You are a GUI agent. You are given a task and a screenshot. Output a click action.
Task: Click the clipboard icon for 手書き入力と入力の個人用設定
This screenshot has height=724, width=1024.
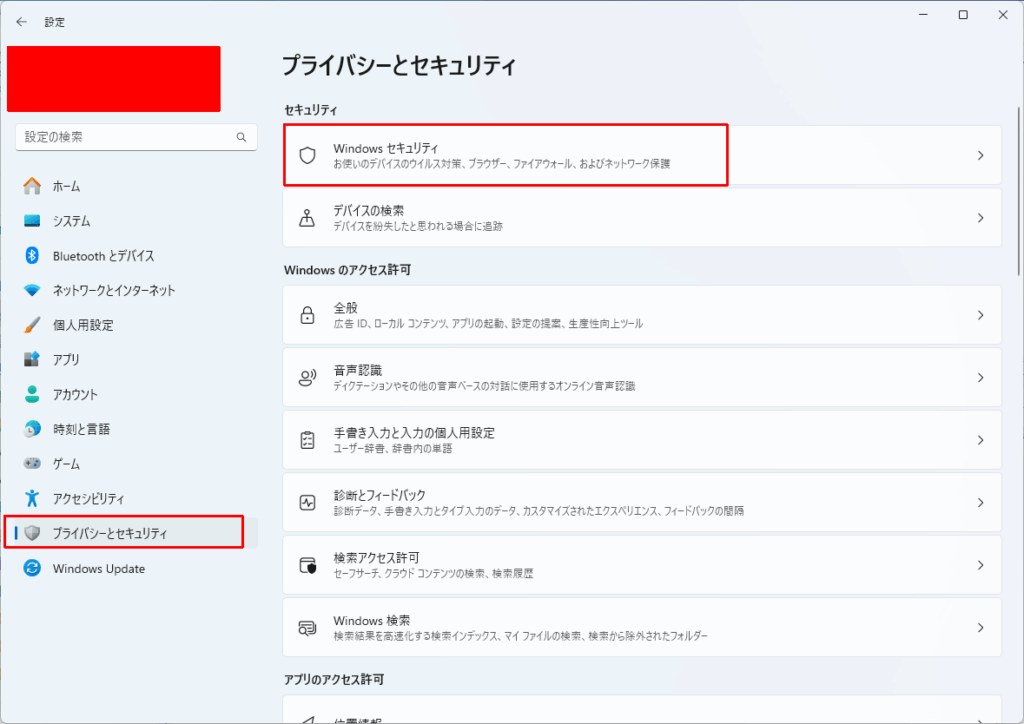click(x=307, y=440)
